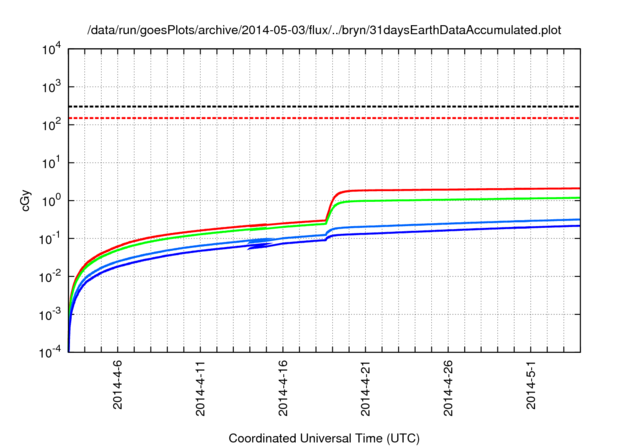The height and width of the screenshot is (448, 640).
Task: Click the black dashed threshold line
Action: (x=324, y=106)
